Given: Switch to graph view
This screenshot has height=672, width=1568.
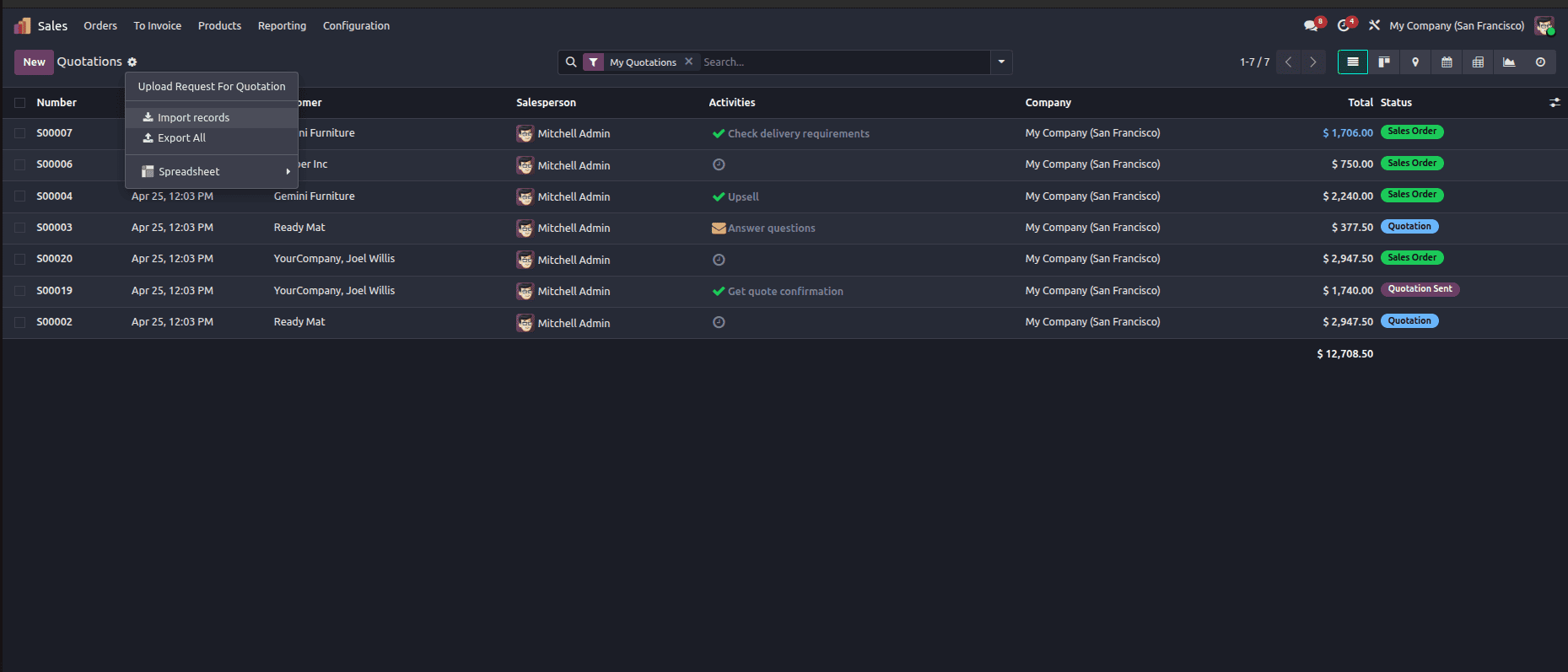Looking at the screenshot, I should 1509,62.
